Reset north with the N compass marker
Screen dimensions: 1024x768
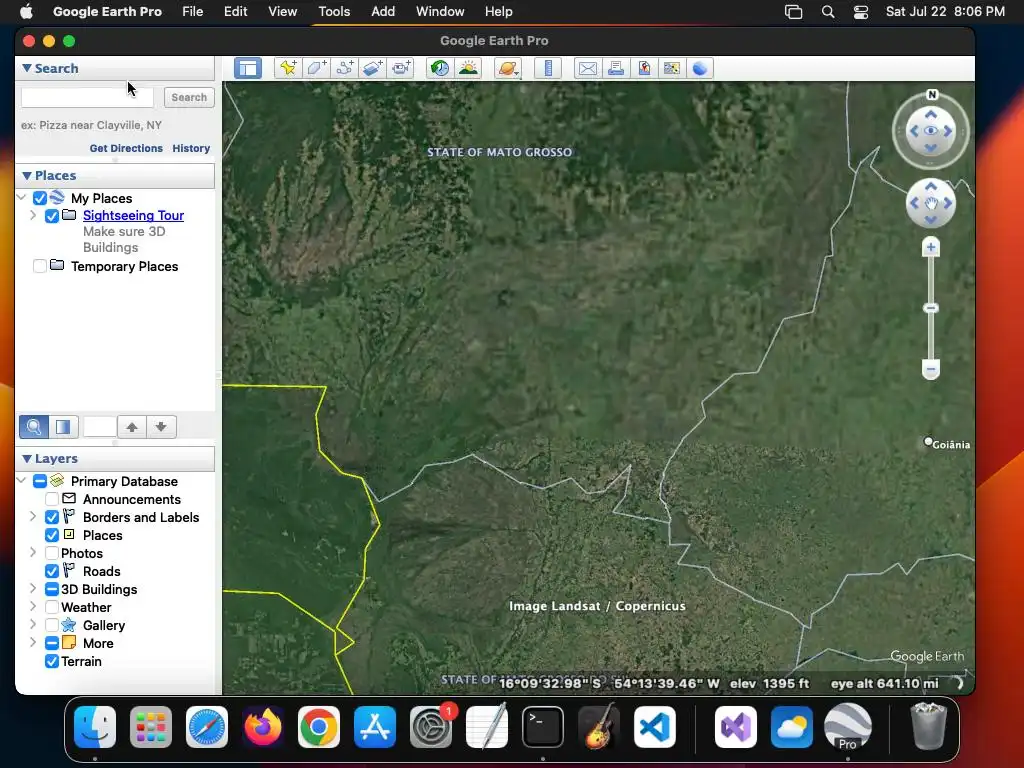932,95
